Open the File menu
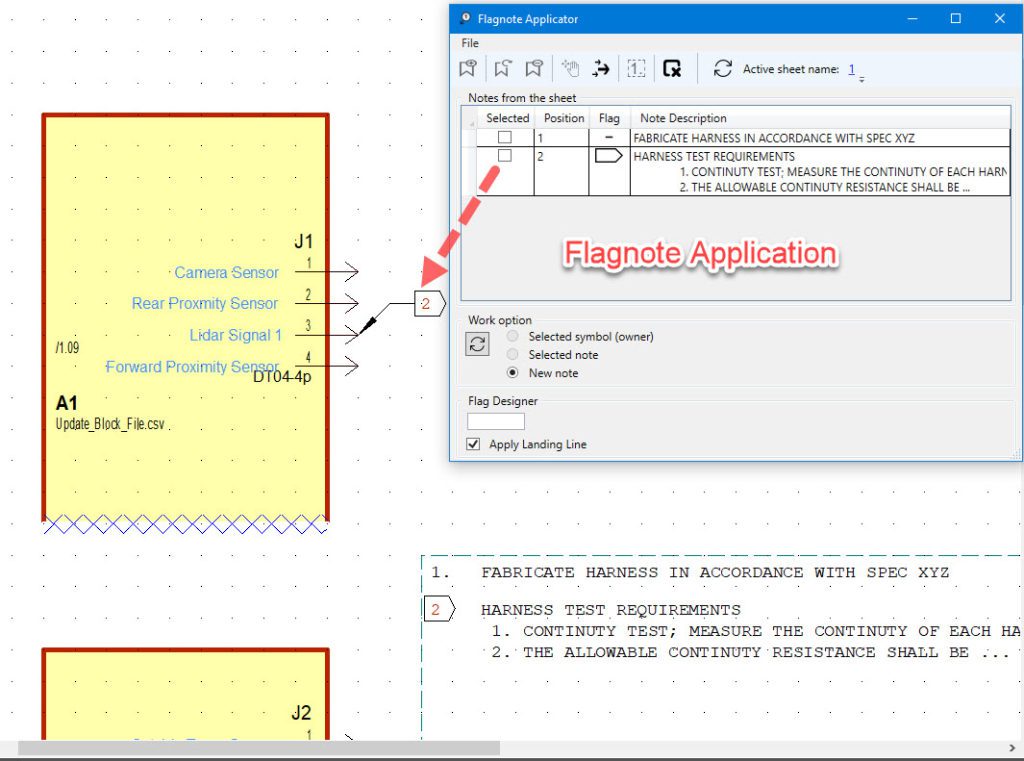Image resolution: width=1024 pixels, height=761 pixels. (x=470, y=43)
